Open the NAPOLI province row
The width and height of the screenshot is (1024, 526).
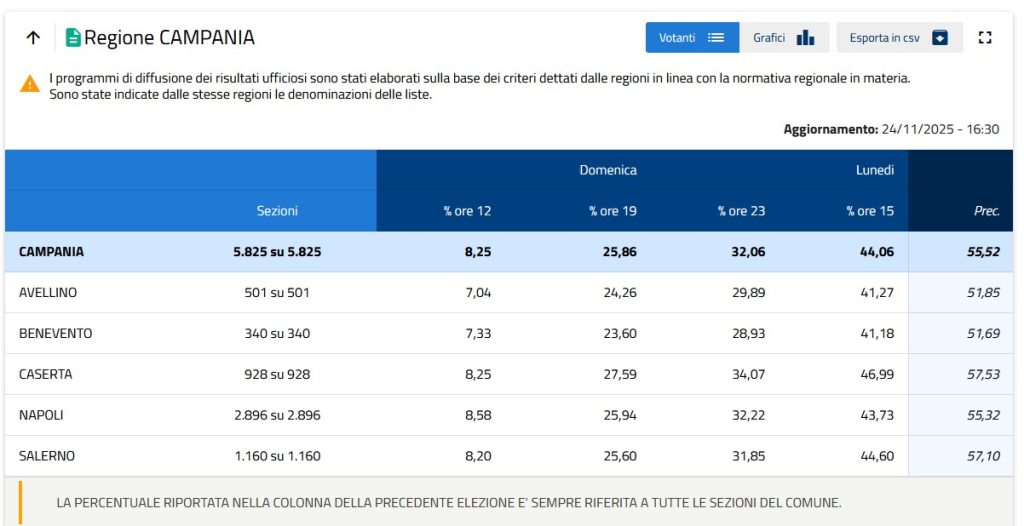(41, 415)
